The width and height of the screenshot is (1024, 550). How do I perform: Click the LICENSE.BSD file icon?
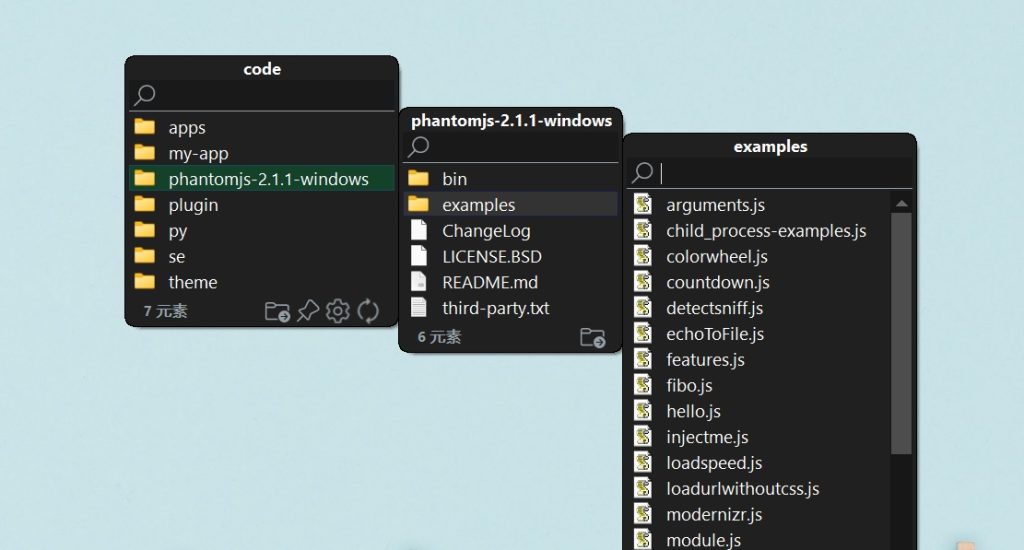click(419, 256)
